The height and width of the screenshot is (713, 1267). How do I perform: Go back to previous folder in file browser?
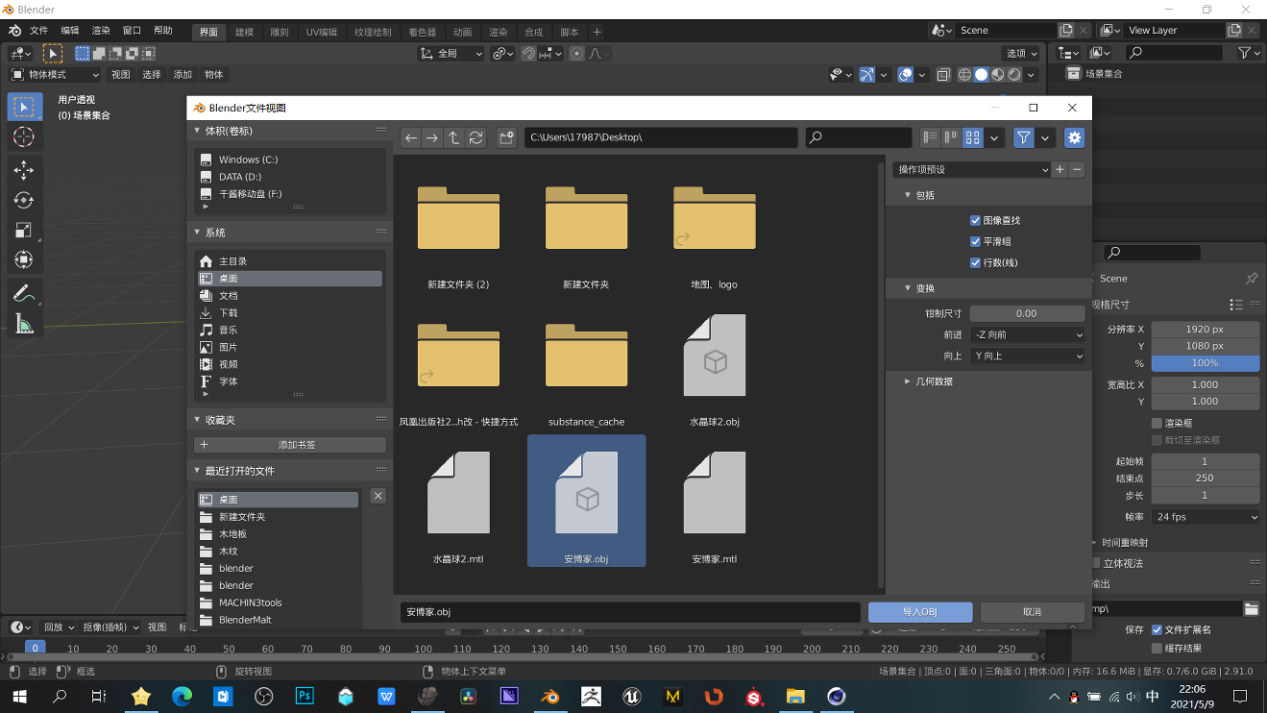[411, 138]
